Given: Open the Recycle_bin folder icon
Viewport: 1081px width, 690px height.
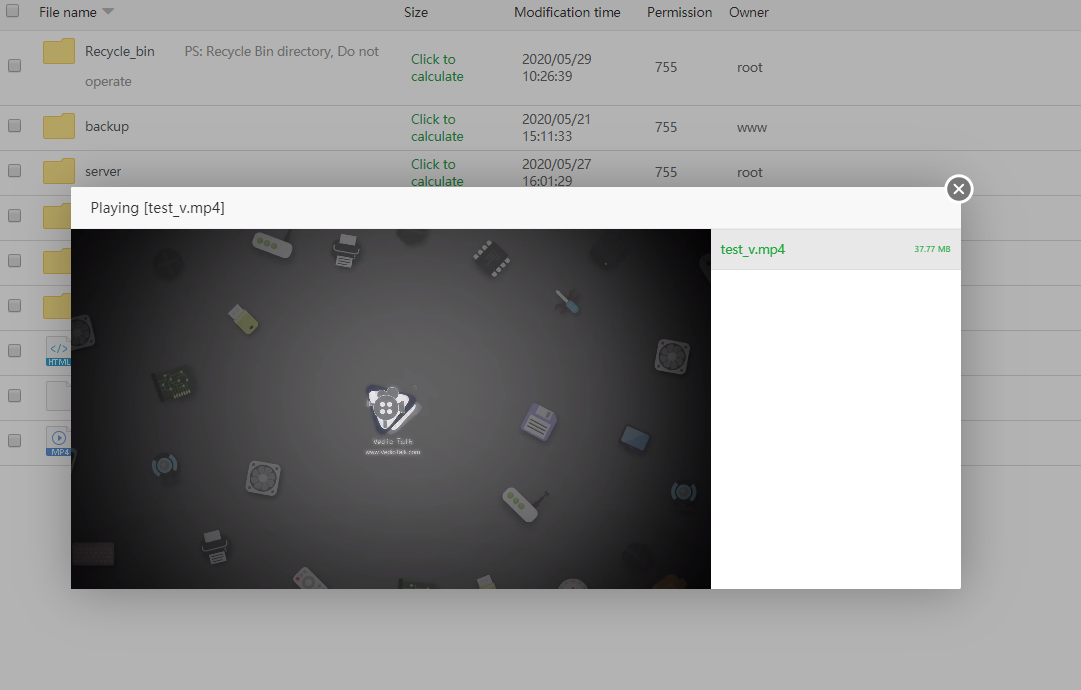Looking at the screenshot, I should pyautogui.click(x=59, y=52).
